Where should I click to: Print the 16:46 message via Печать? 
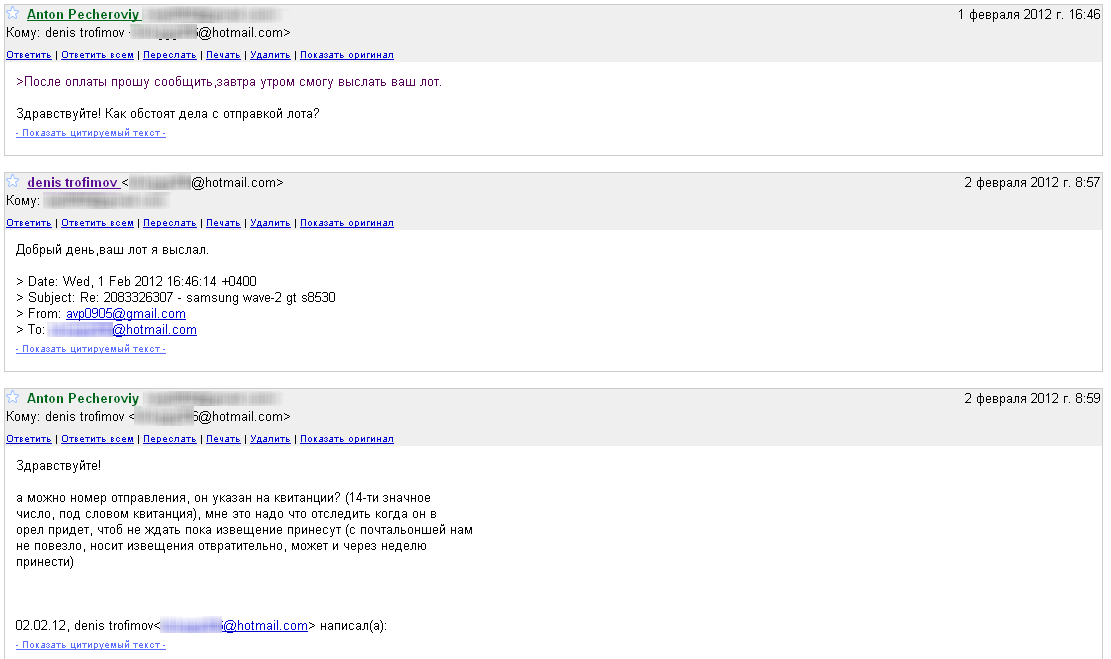point(223,55)
